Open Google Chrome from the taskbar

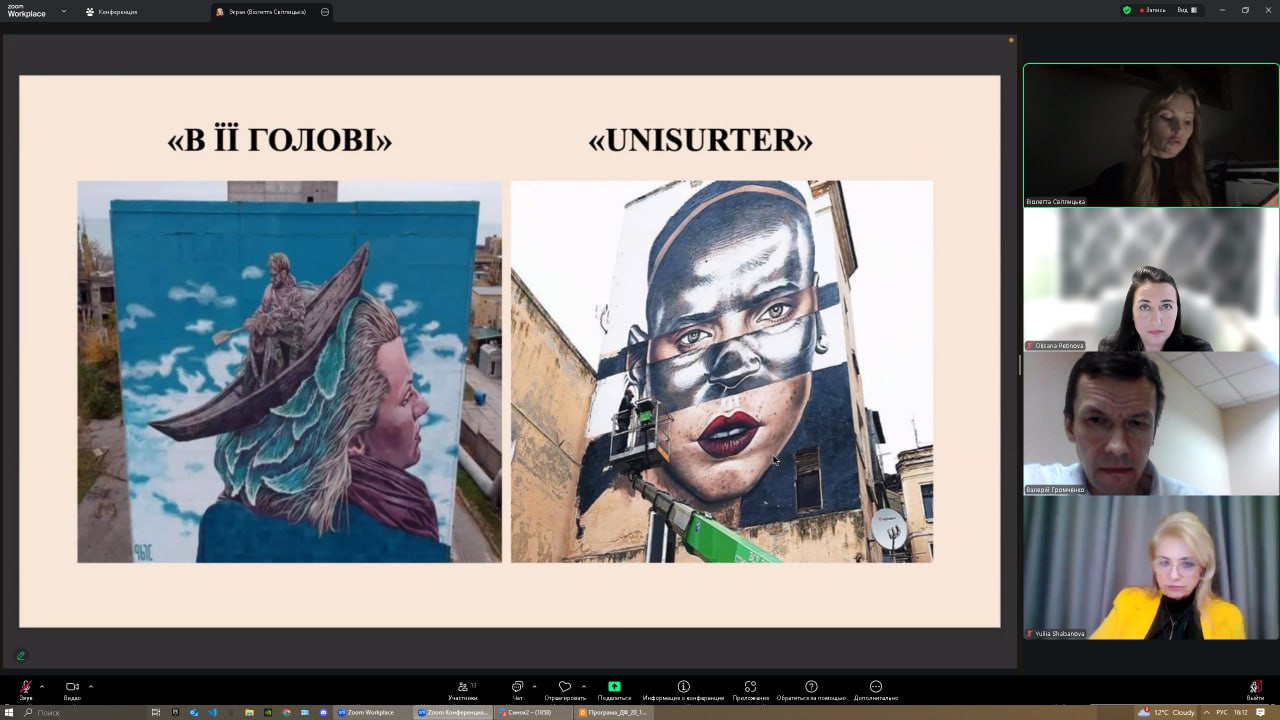tap(287, 712)
